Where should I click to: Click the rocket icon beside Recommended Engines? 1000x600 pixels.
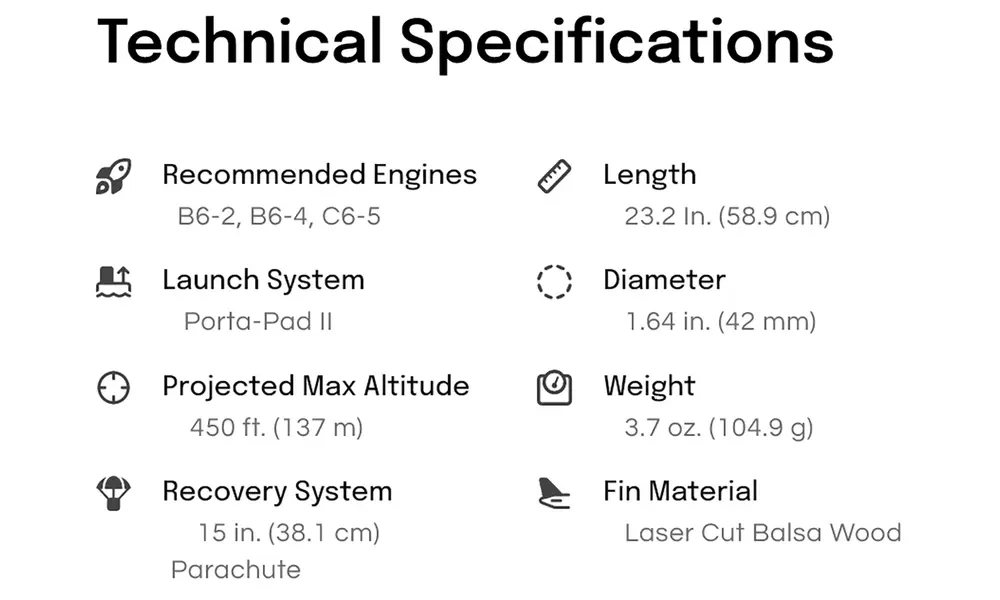114,176
